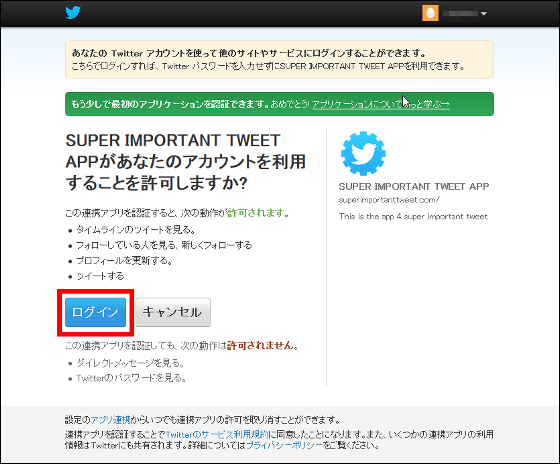560x464 pixels.
Task: Click the SUPER IMPORTANT TWEET APP name text
Action: (x=414, y=186)
